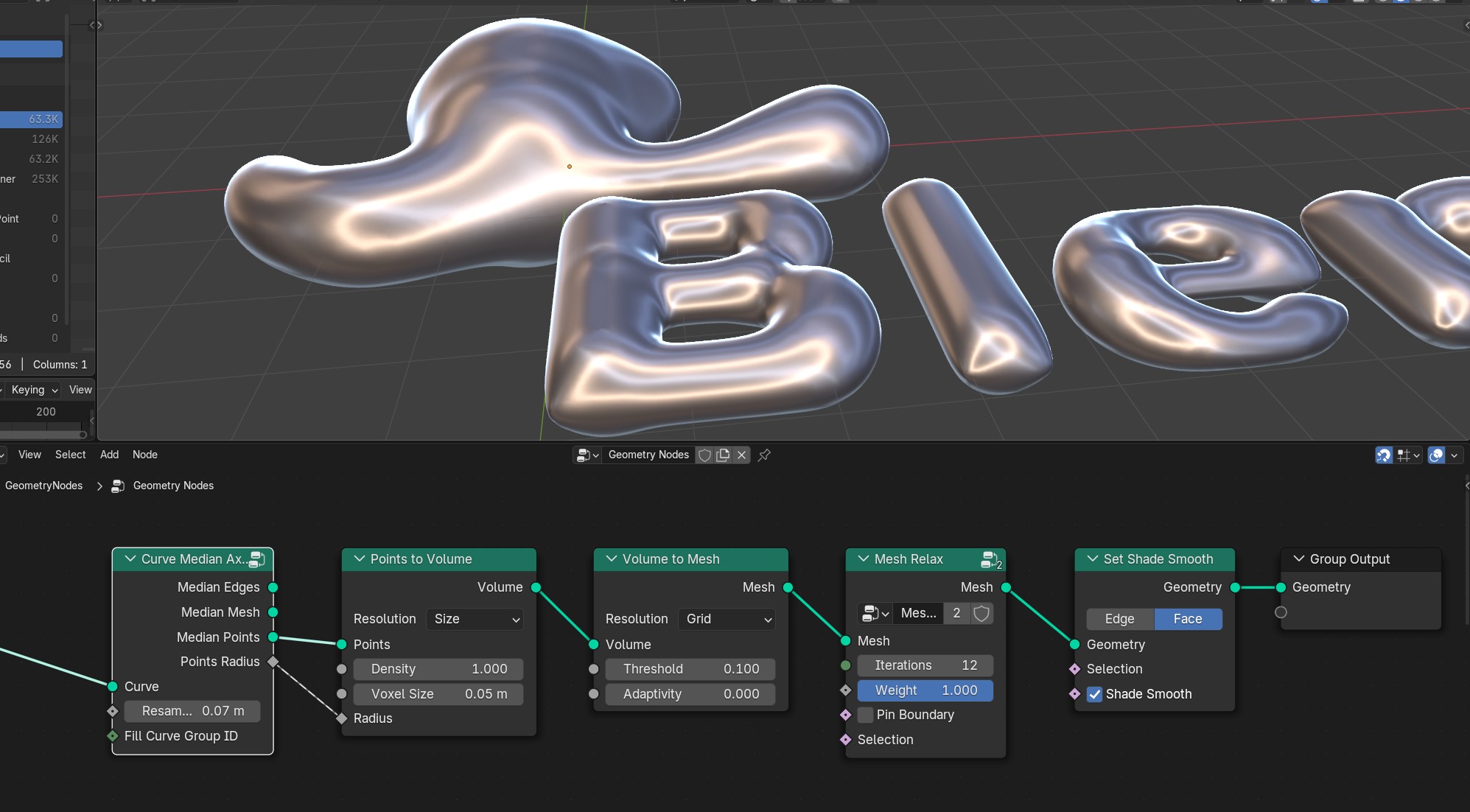Toggle node snapping magnet icon
Image resolution: width=1470 pixels, height=812 pixels.
[x=1384, y=455]
